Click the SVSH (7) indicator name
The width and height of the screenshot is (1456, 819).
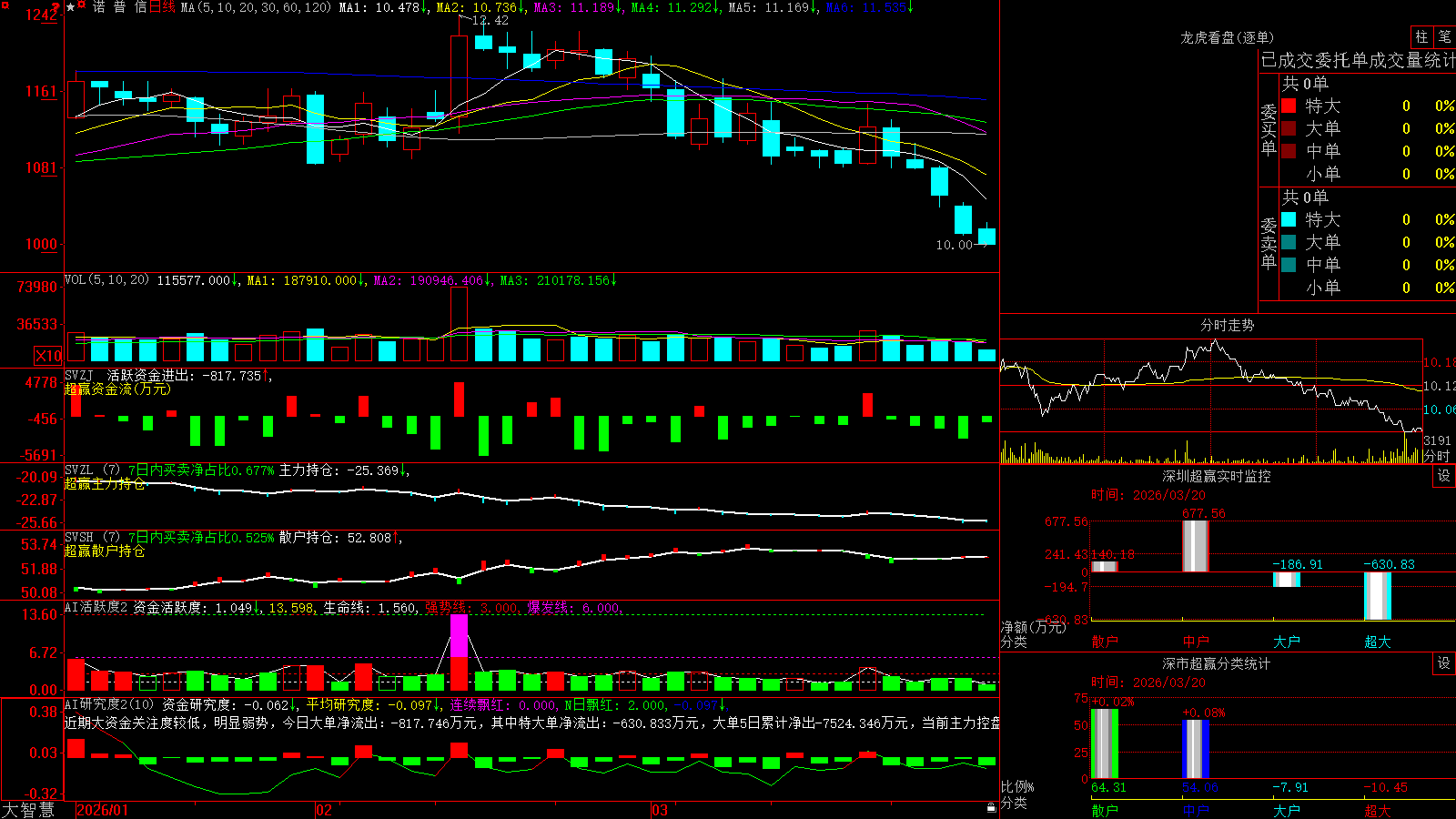[x=92, y=538]
